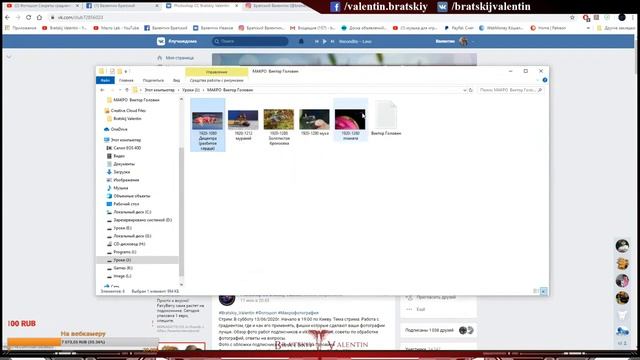Click Этот компьютер in the address path
Viewport: 640px width, 360px height.
[160, 90]
